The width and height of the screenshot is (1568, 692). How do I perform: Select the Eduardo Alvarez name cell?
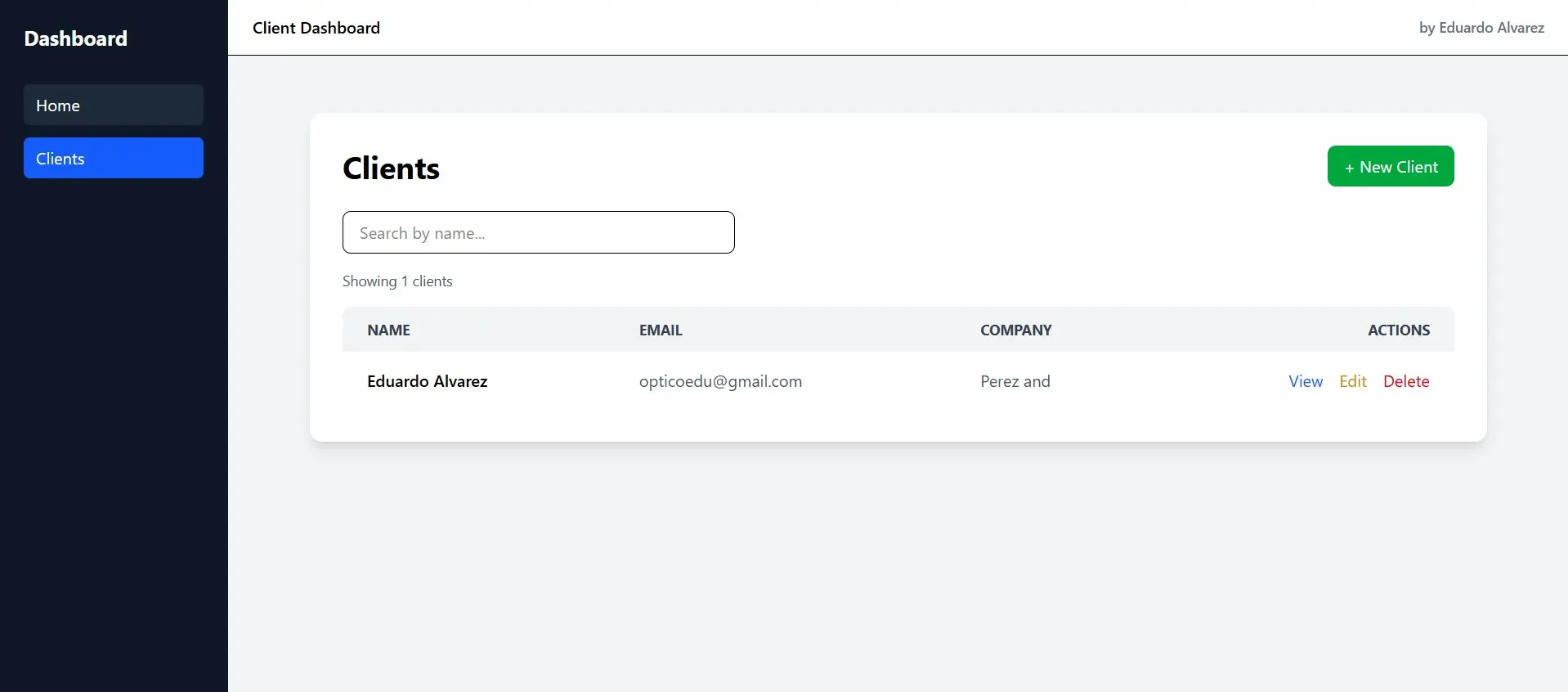pyautogui.click(x=427, y=382)
